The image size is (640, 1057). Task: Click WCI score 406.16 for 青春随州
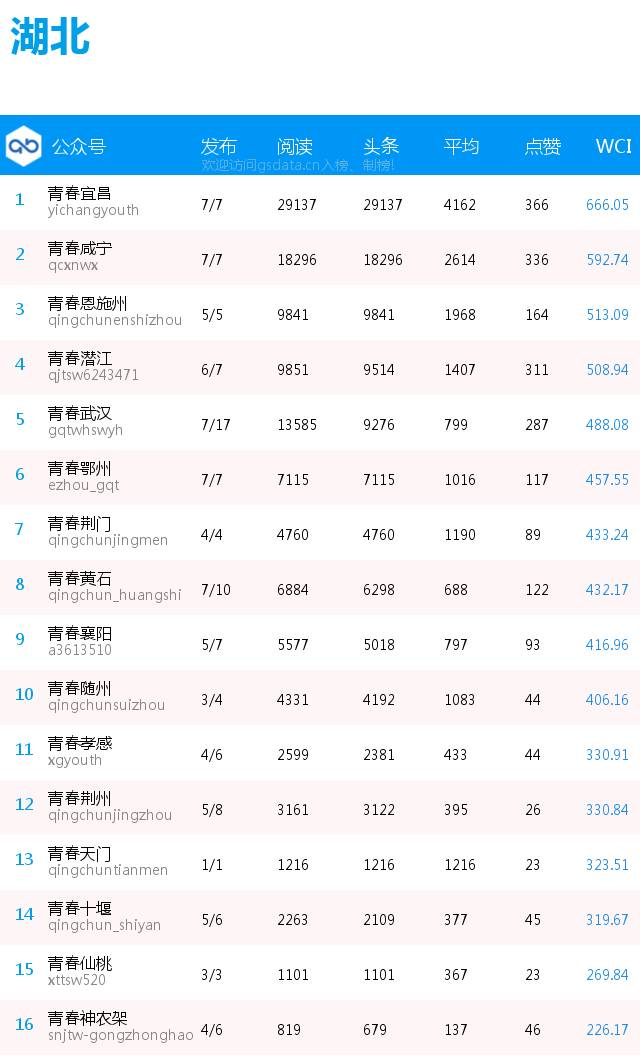607,700
